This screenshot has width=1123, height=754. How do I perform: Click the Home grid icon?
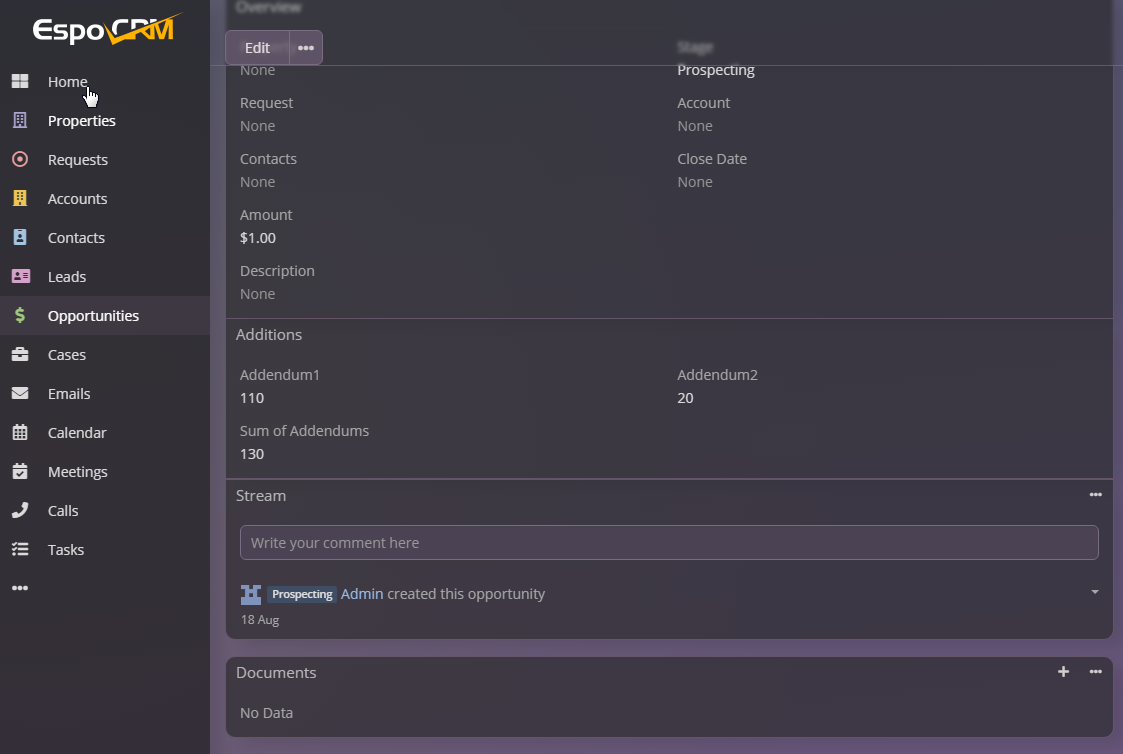coord(20,82)
